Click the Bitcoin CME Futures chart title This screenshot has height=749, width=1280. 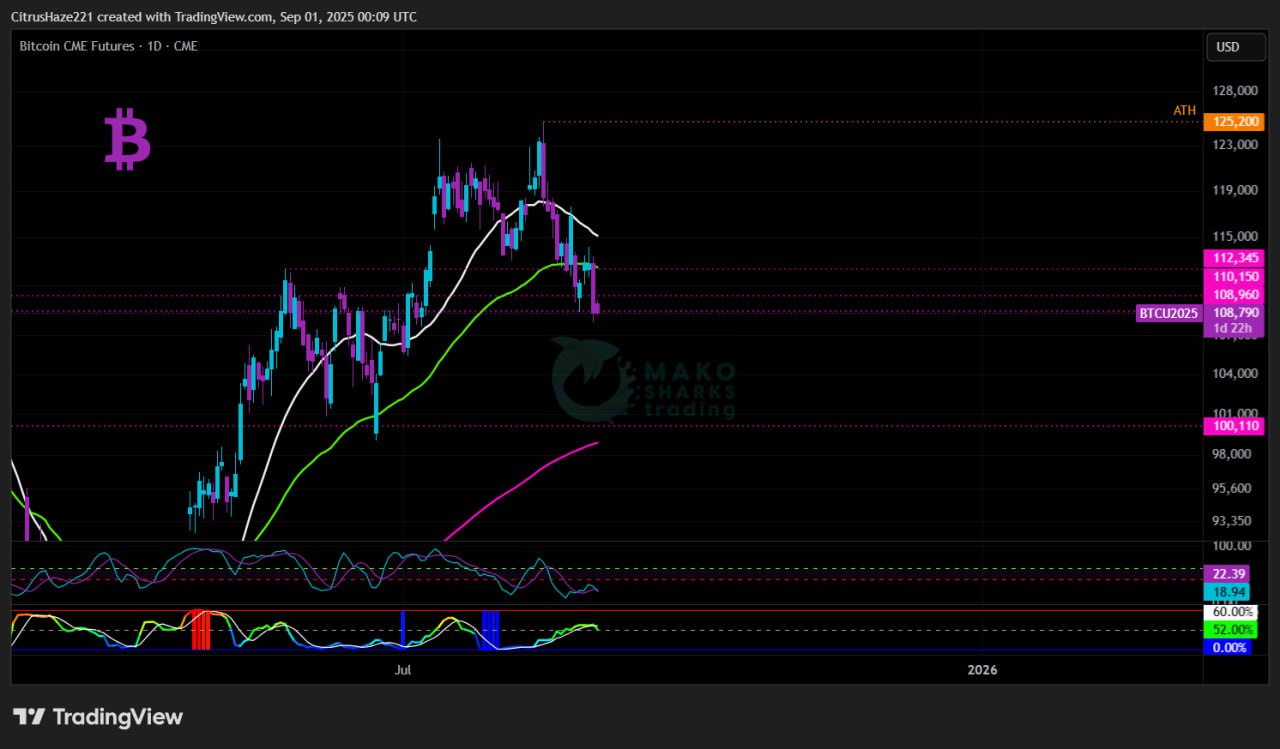click(x=108, y=46)
